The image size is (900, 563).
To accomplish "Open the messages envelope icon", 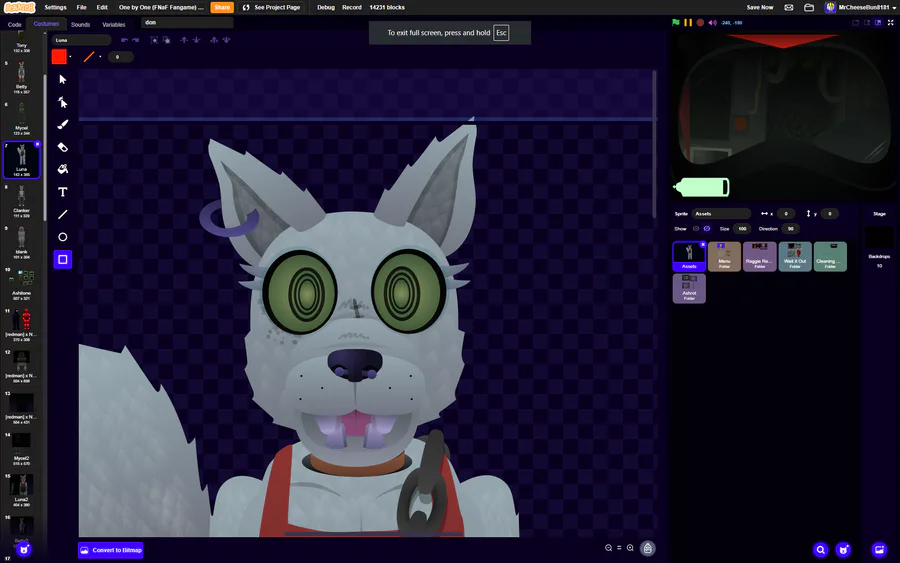I will [789, 7].
